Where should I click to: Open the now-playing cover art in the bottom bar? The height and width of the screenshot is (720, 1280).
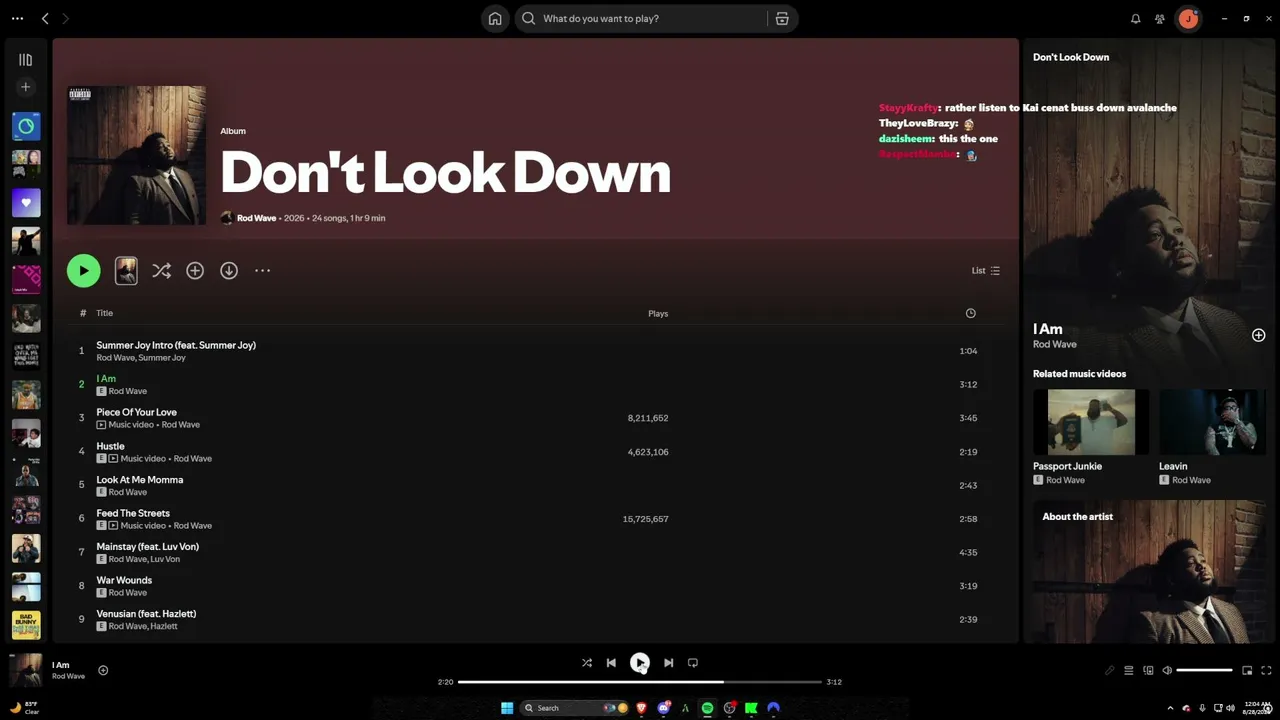(x=26, y=670)
